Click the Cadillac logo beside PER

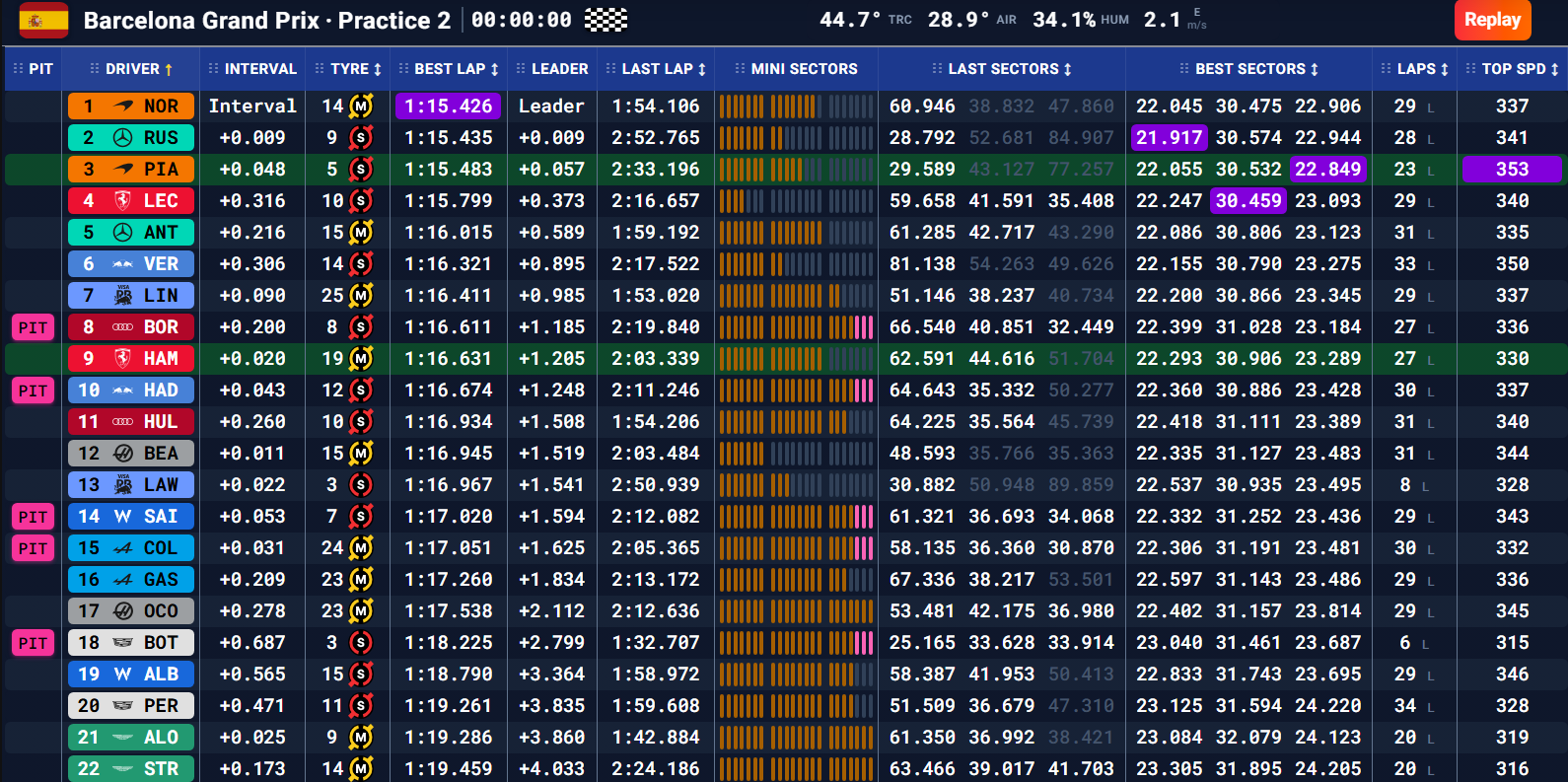tap(123, 705)
